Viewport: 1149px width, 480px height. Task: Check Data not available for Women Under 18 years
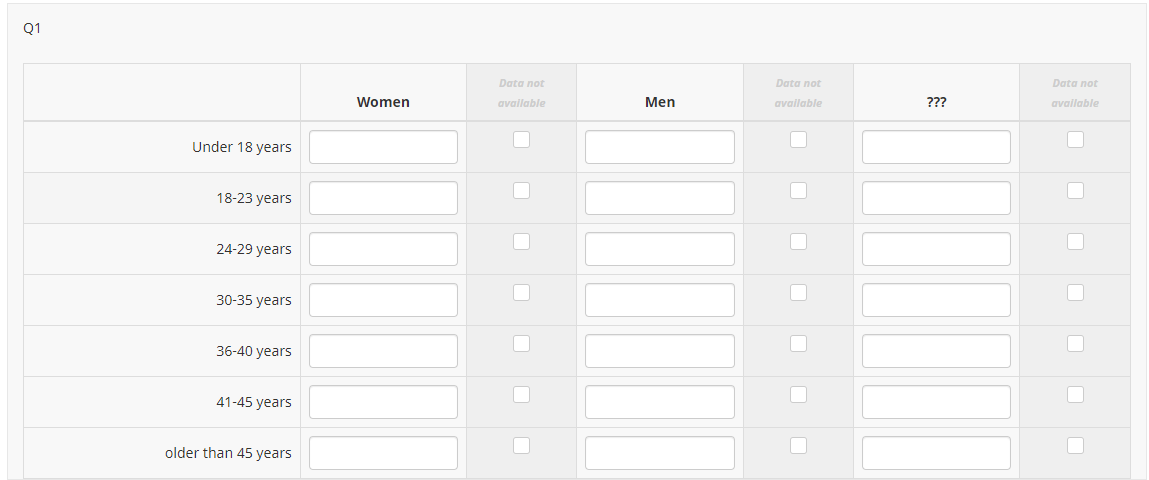[x=521, y=140]
